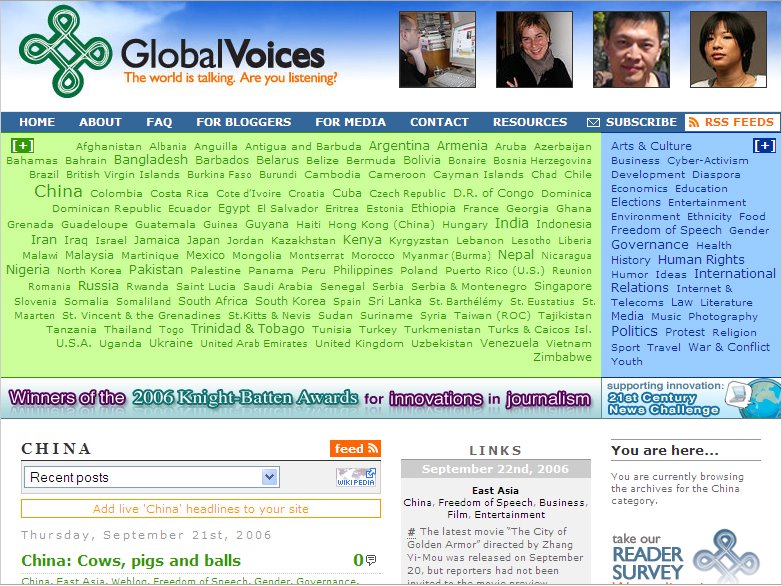Image resolution: width=782 pixels, height=586 pixels.
Task: Open the Freedom of Speech topic in blue panel
Action: pyautogui.click(x=666, y=230)
